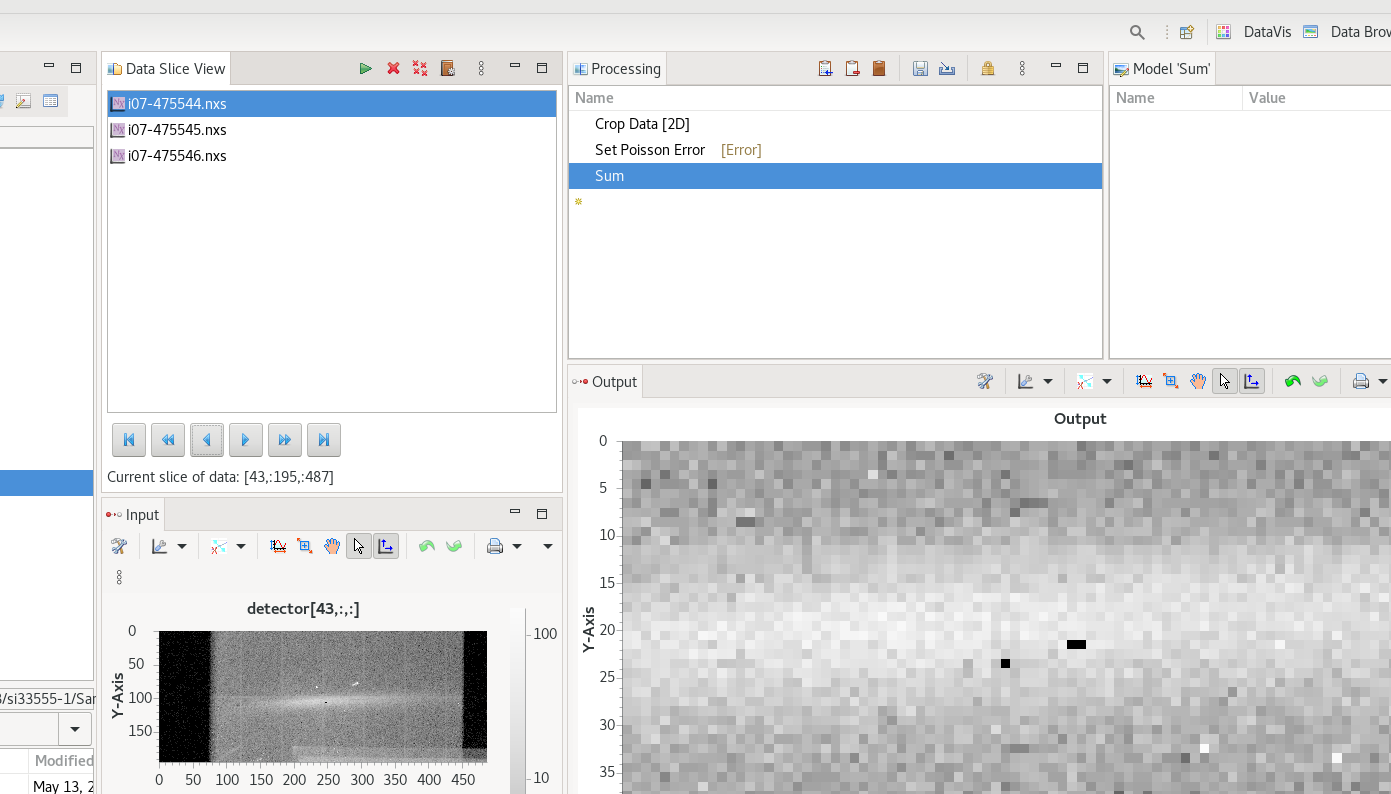Select the Input plot tab

(x=133, y=515)
